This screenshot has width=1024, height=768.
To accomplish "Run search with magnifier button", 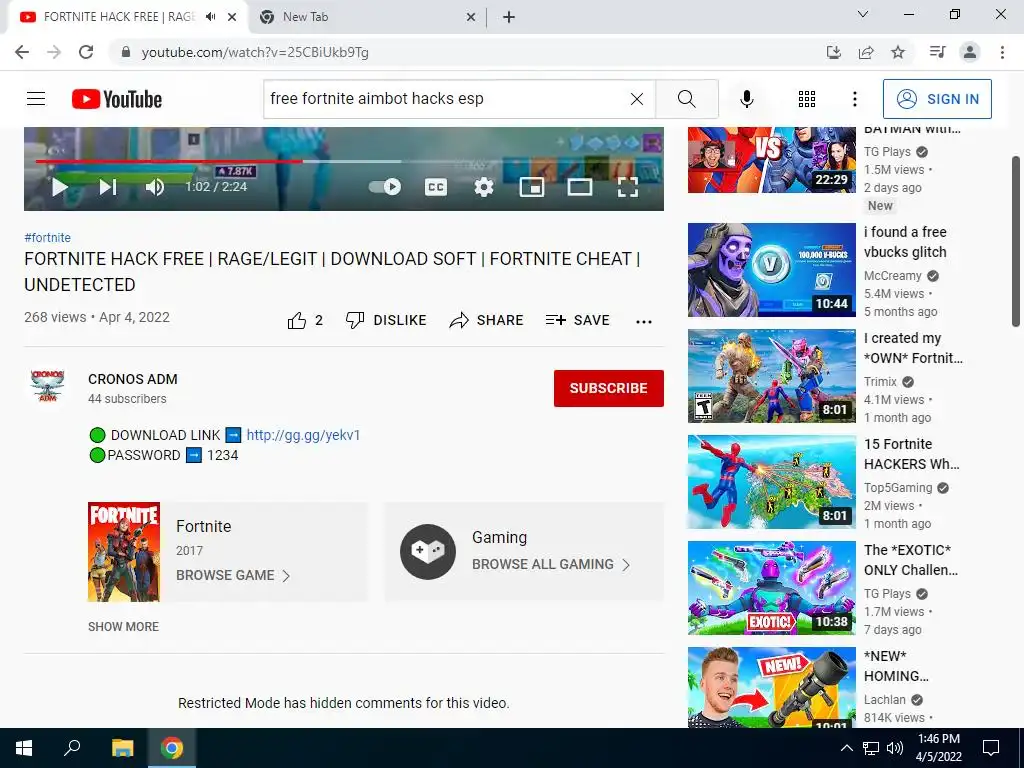I will (x=686, y=99).
